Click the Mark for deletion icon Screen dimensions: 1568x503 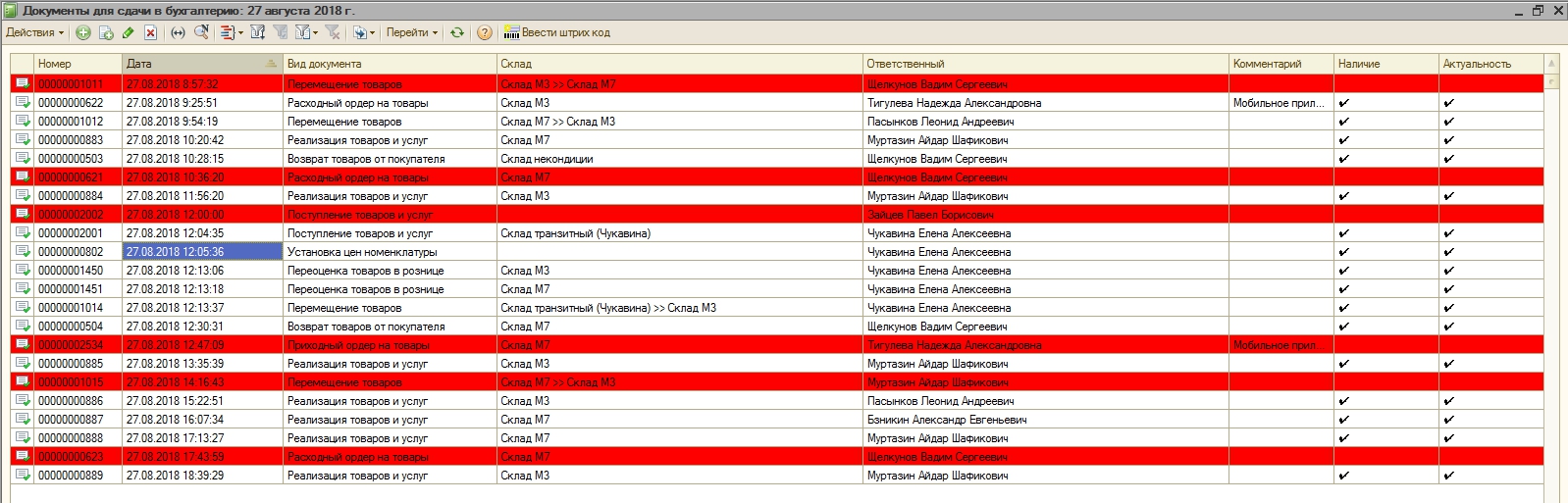click(150, 32)
